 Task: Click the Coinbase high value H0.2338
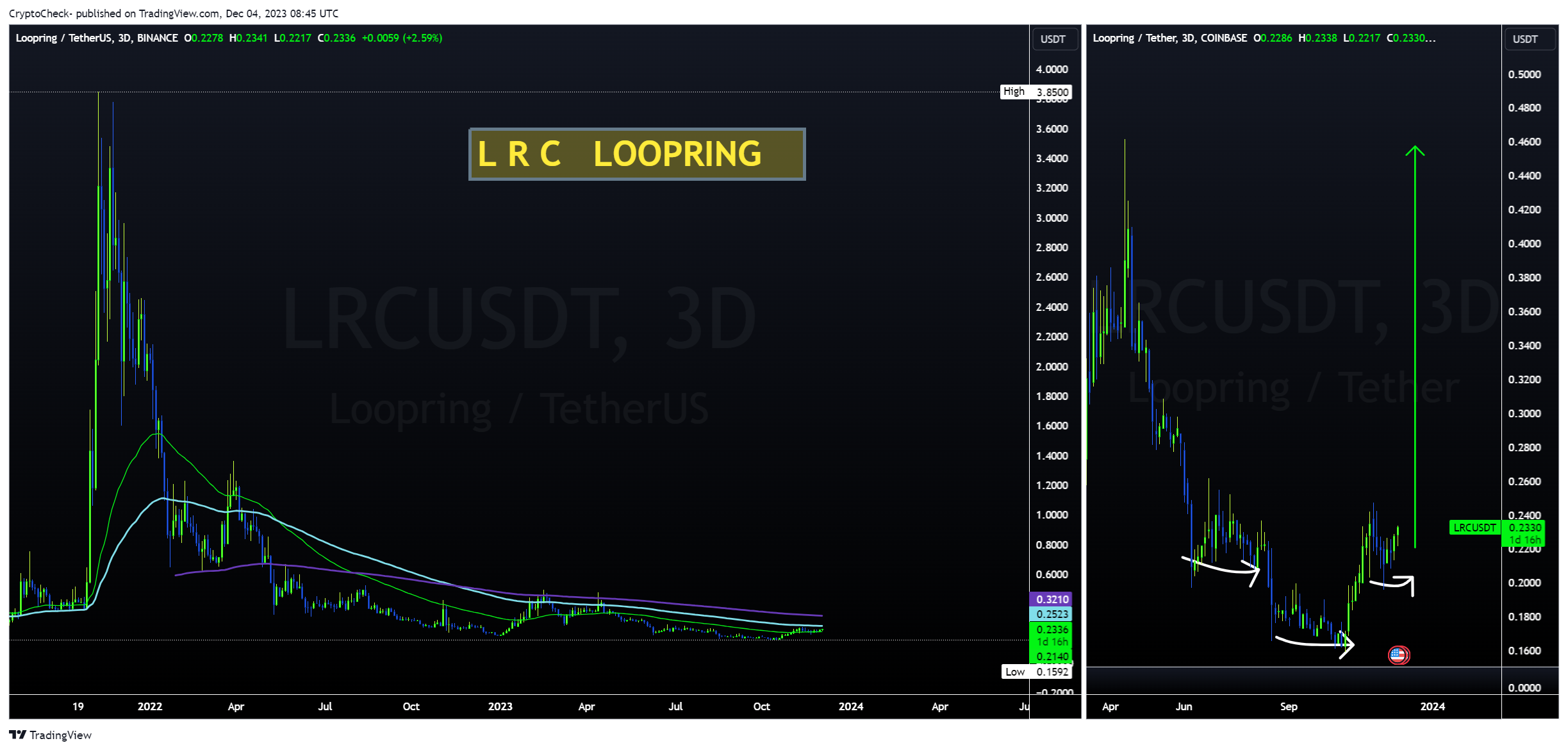click(x=1317, y=38)
